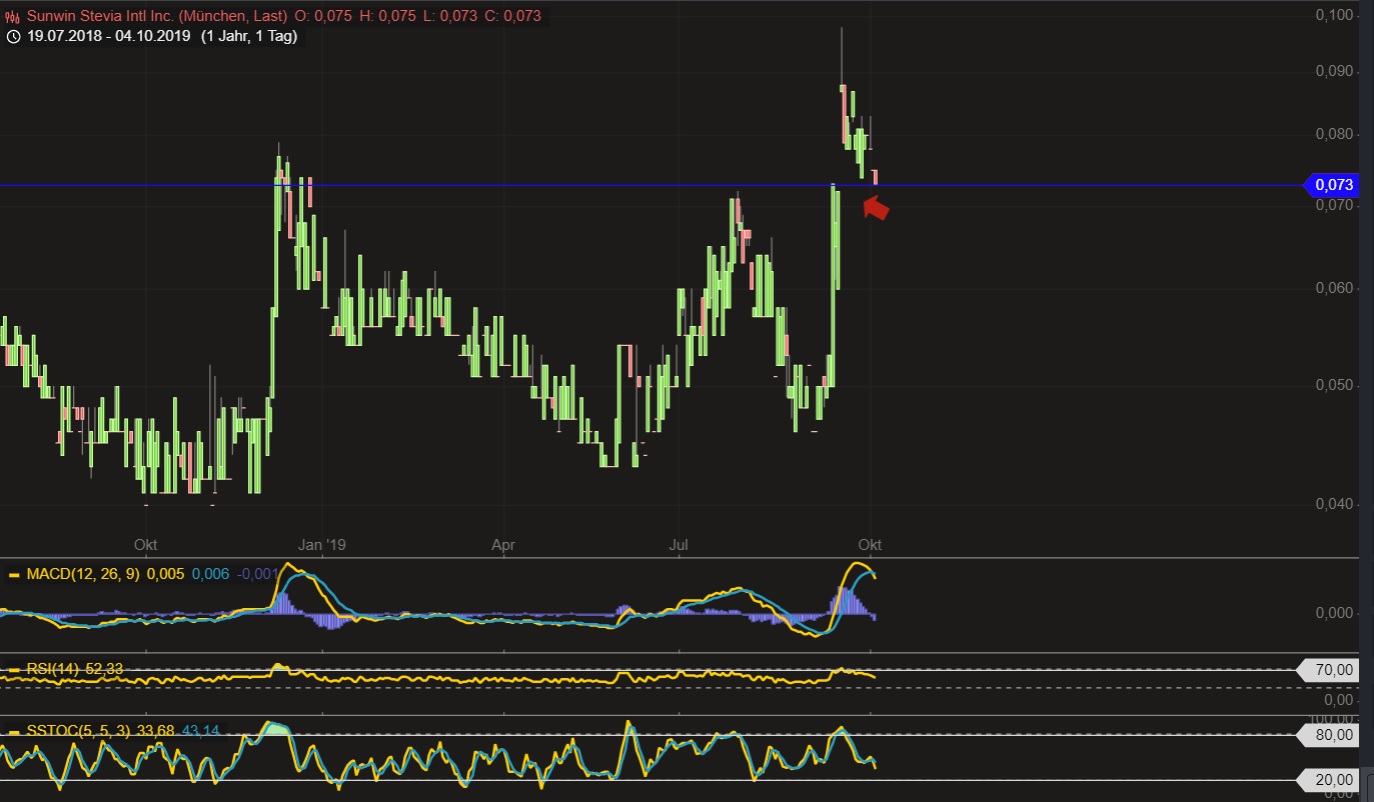
Task: Click the 20,00 stochastic level tag
Action: [x=1327, y=780]
